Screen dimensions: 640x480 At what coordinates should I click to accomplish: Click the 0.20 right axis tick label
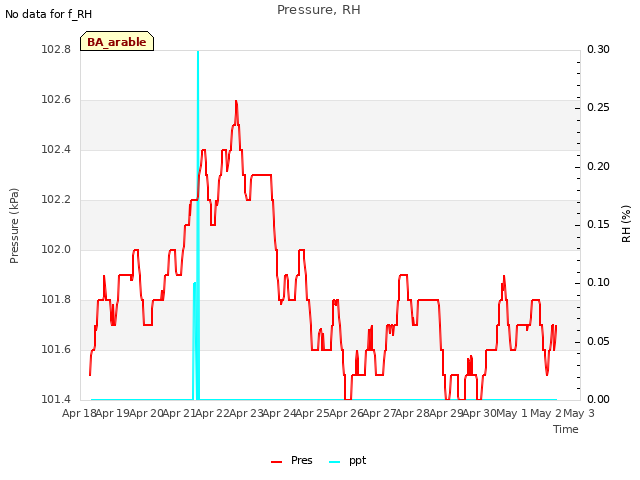click(x=598, y=166)
